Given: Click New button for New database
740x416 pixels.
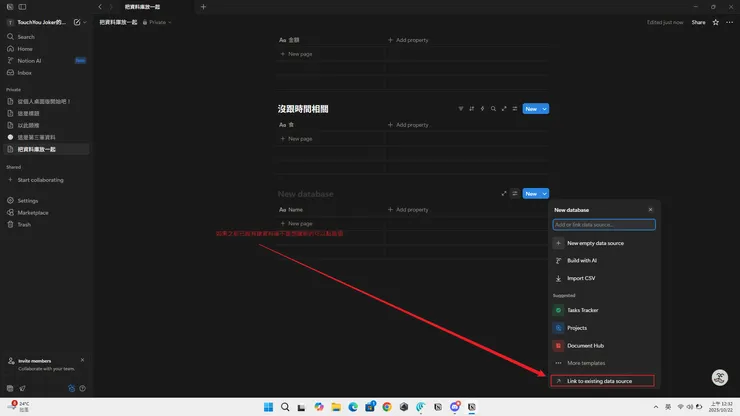Looking at the screenshot, I should (531, 194).
